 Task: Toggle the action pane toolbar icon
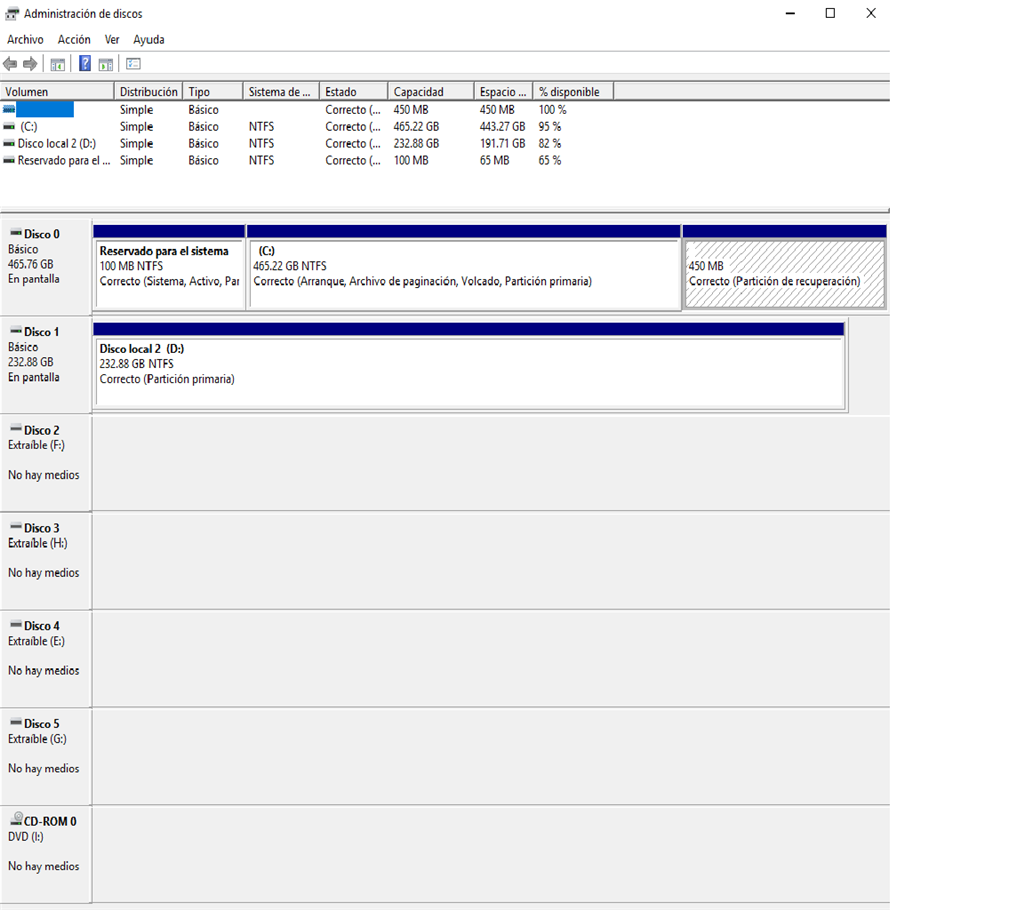click(106, 64)
